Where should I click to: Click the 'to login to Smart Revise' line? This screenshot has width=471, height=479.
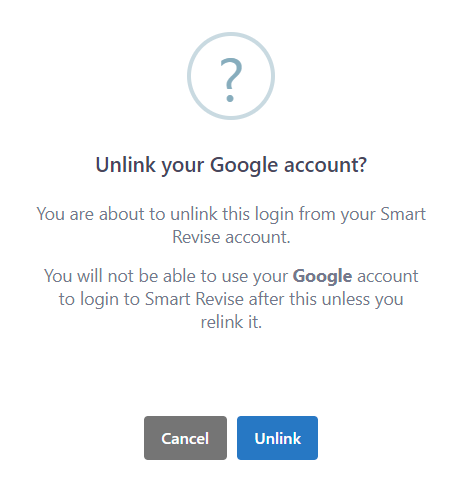pyautogui.click(x=151, y=299)
